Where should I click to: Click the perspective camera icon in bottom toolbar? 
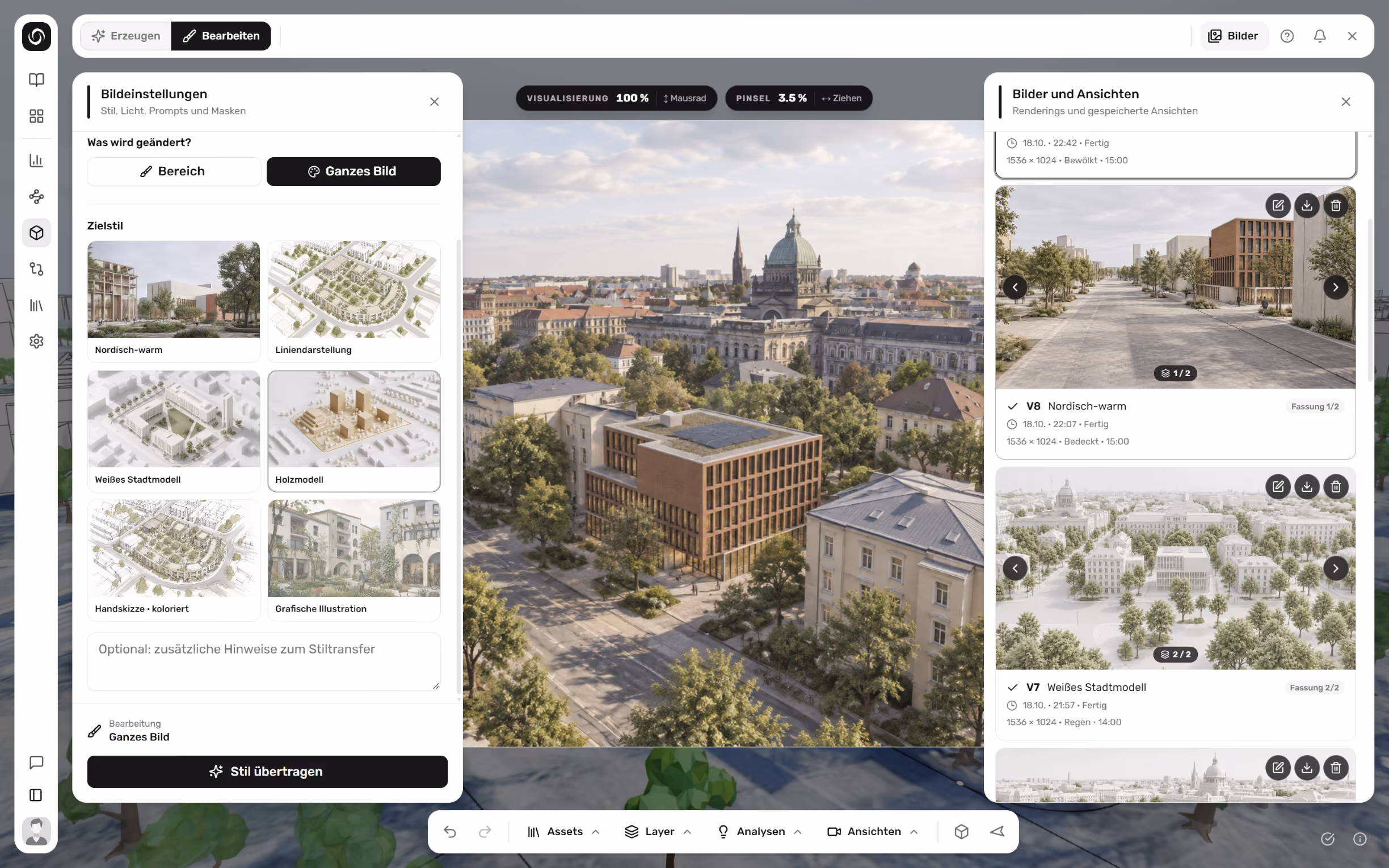tap(997, 831)
